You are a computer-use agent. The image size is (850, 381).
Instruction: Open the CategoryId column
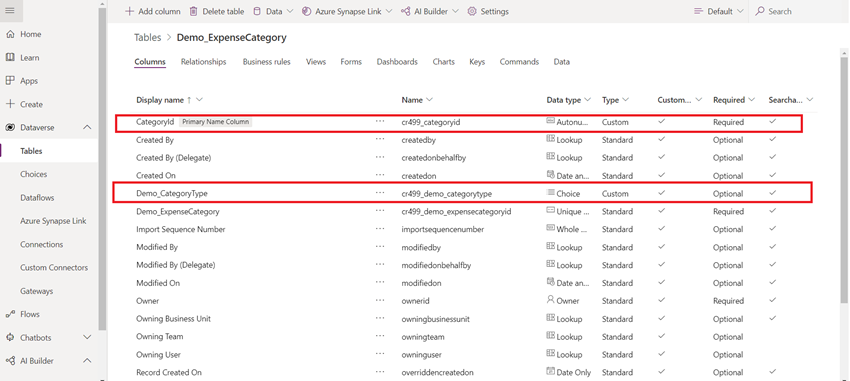tap(155, 122)
